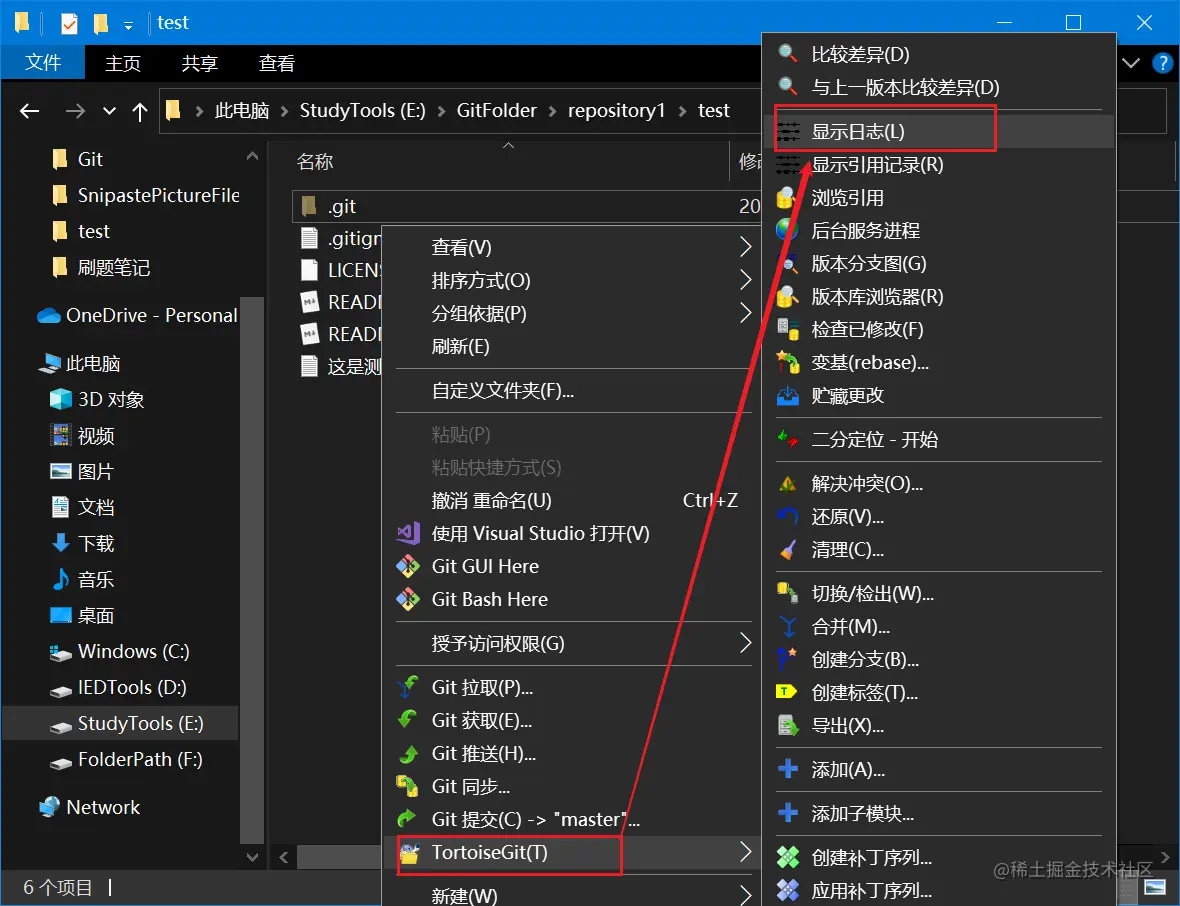1180x906 pixels.
Task: Open recent locations dropdown beside forward arrow
Action: pos(110,111)
